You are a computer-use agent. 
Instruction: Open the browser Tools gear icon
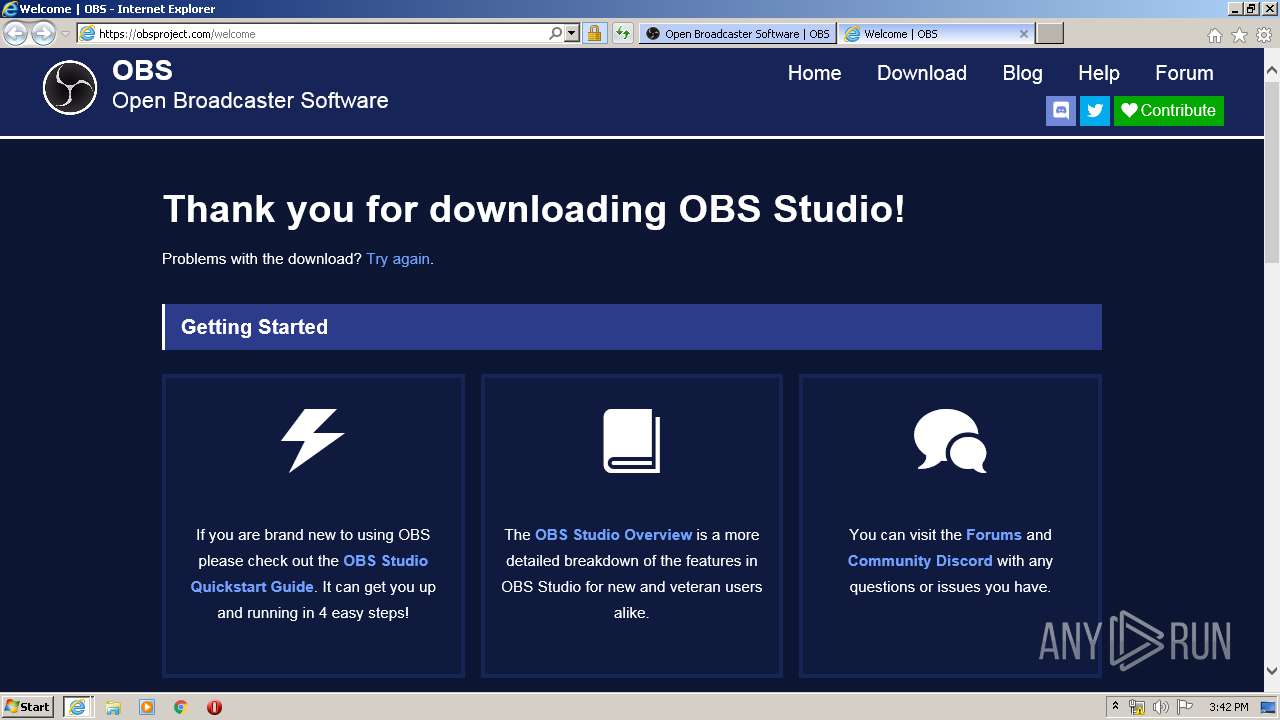1264,35
